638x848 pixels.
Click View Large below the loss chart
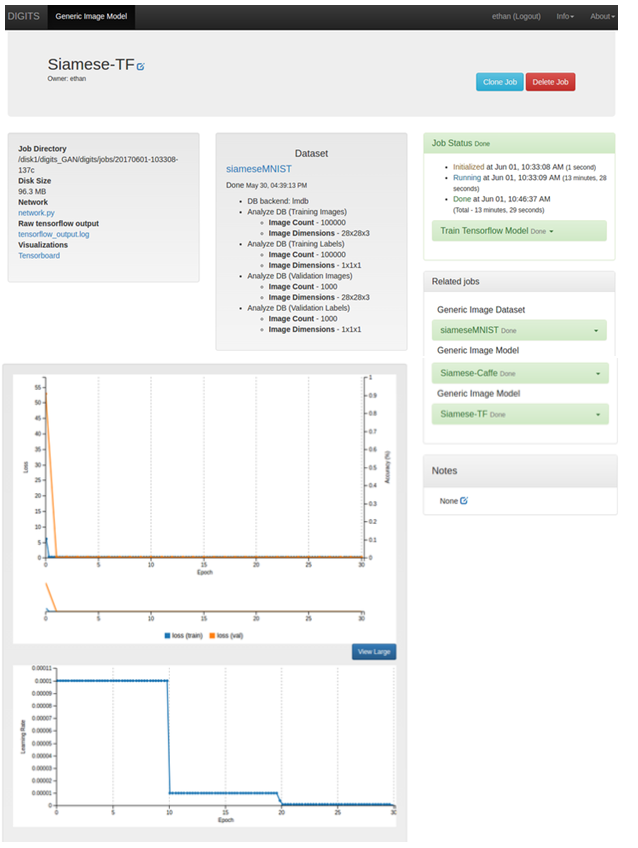click(x=374, y=652)
